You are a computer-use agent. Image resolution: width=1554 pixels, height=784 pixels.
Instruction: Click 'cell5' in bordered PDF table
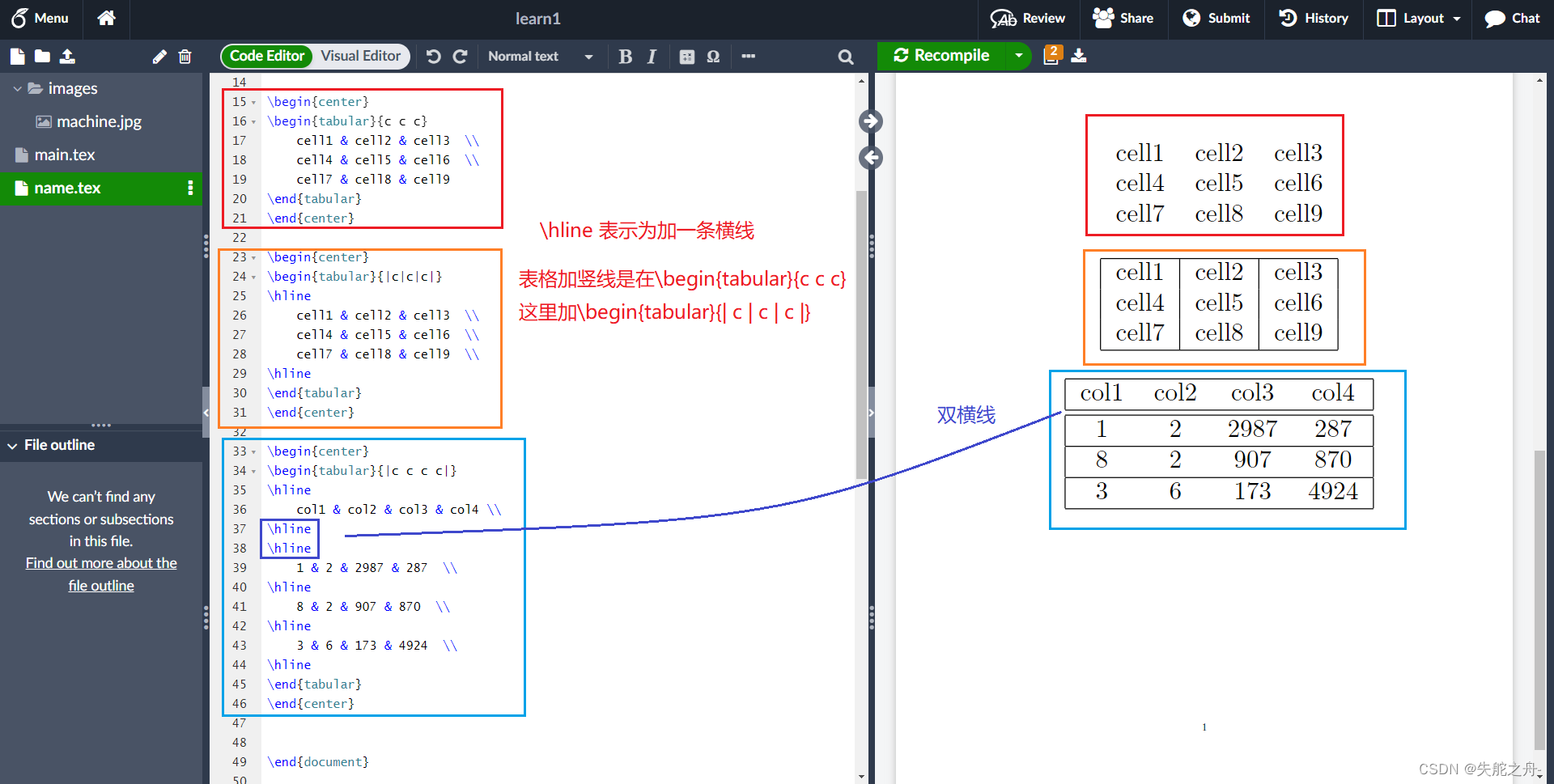click(1219, 303)
